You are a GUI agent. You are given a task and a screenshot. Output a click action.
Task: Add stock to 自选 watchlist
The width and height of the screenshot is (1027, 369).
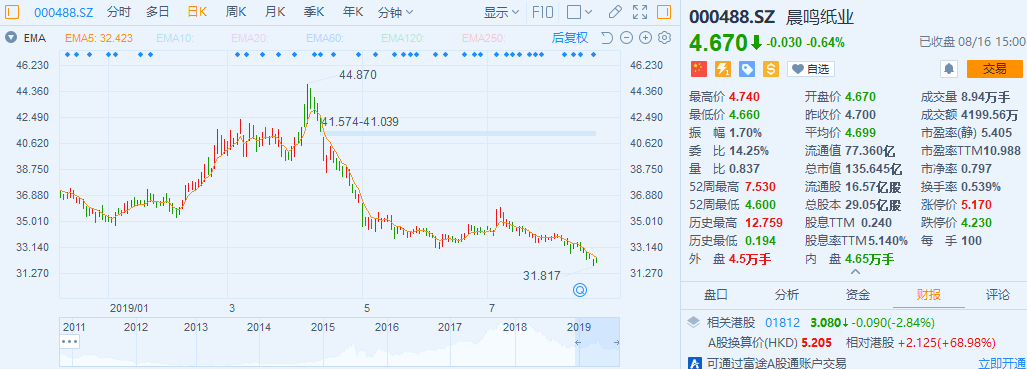(x=810, y=68)
